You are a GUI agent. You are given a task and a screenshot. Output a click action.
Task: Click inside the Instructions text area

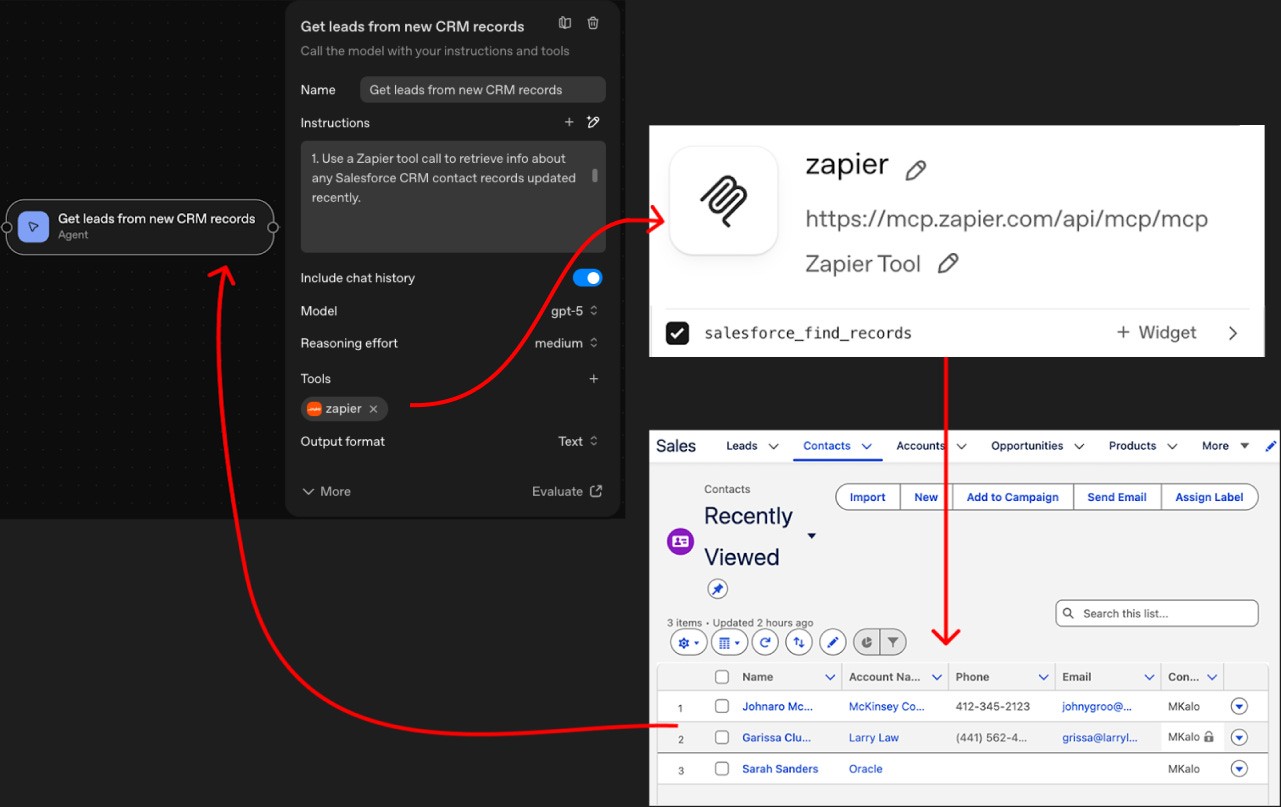pyautogui.click(x=453, y=196)
